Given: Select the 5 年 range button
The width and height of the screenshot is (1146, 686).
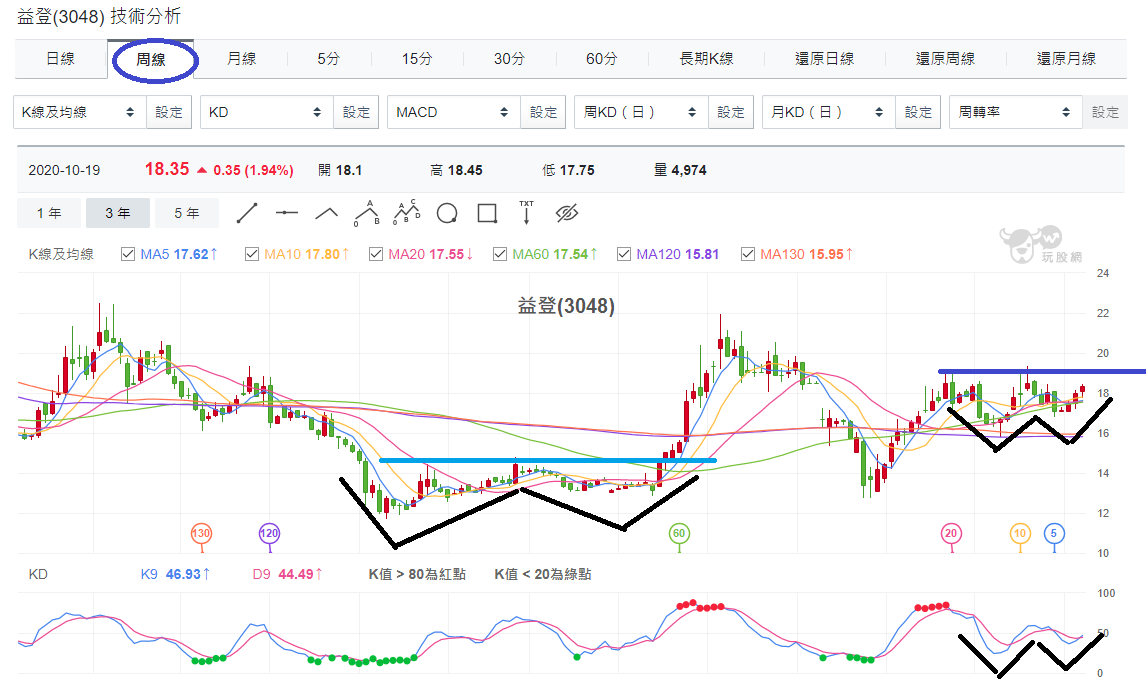Looking at the screenshot, I should (186, 213).
